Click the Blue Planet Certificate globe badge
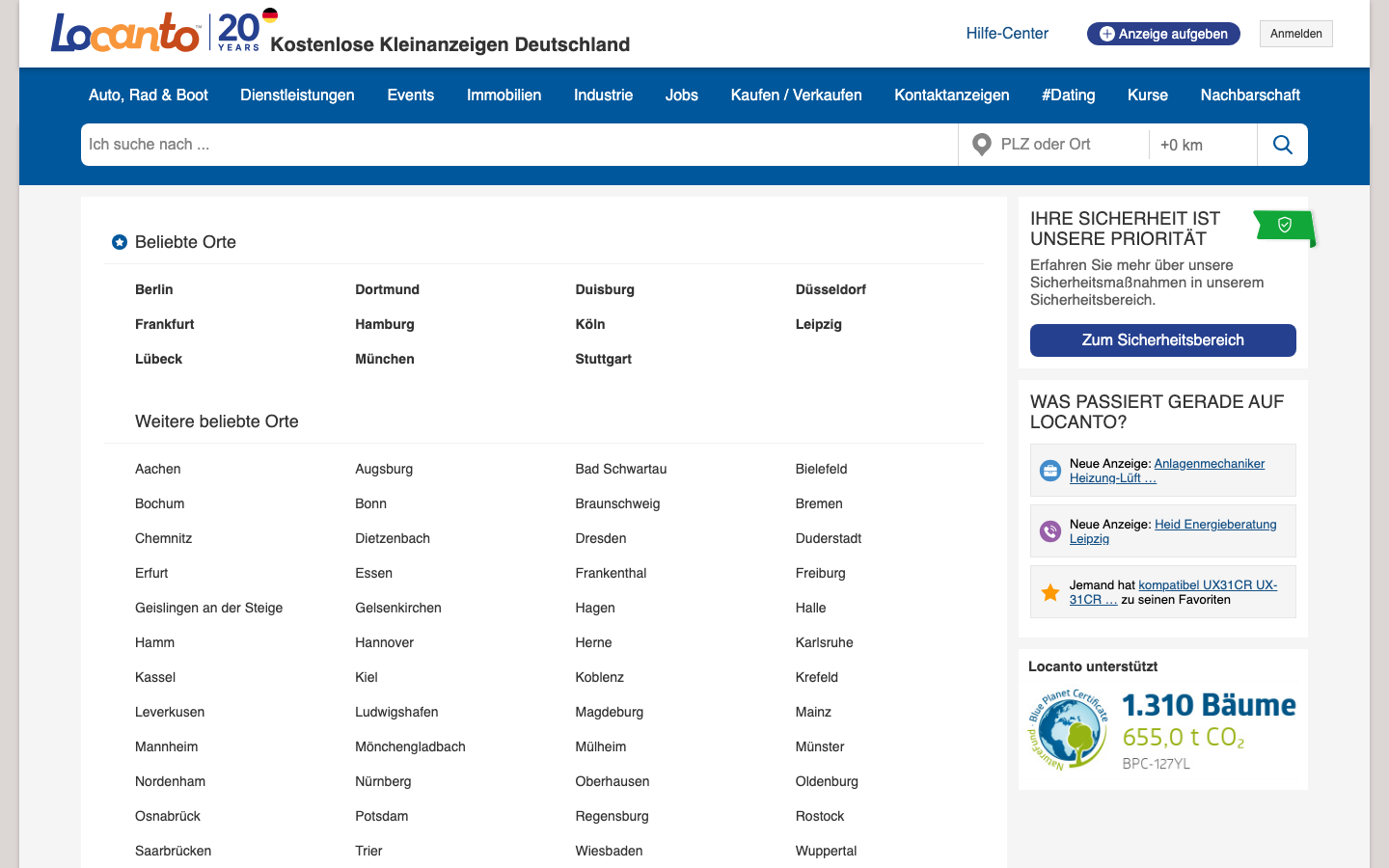Screen dimensions: 1389x868 1068,730
